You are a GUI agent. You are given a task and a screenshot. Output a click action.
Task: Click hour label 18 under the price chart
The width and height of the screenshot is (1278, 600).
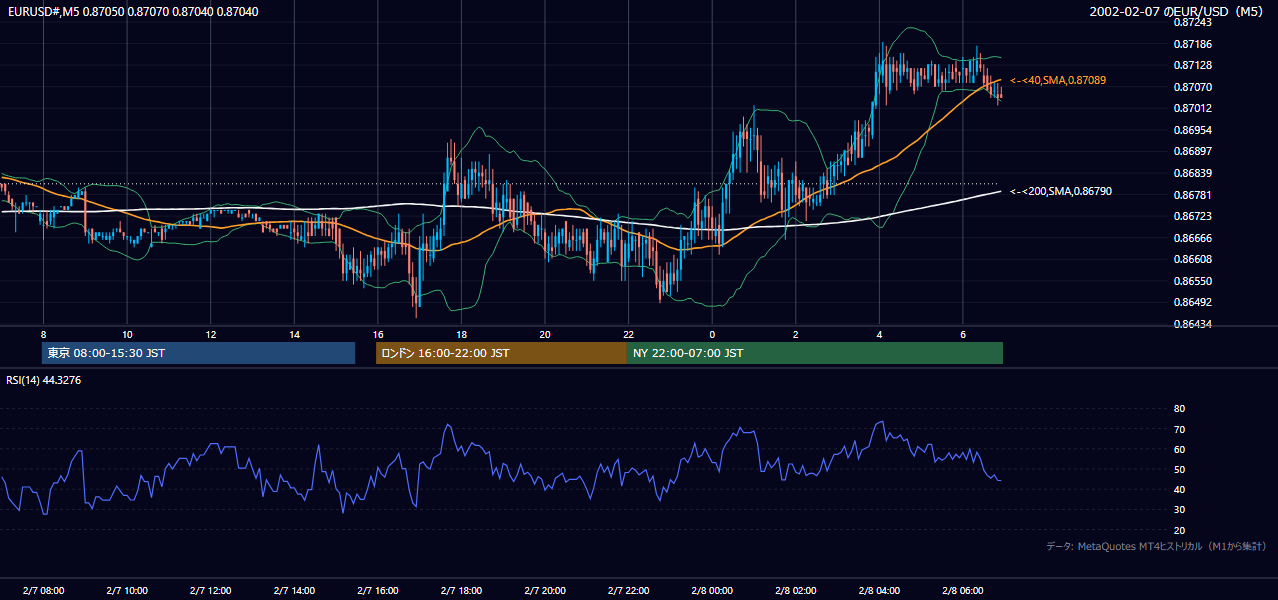462,334
